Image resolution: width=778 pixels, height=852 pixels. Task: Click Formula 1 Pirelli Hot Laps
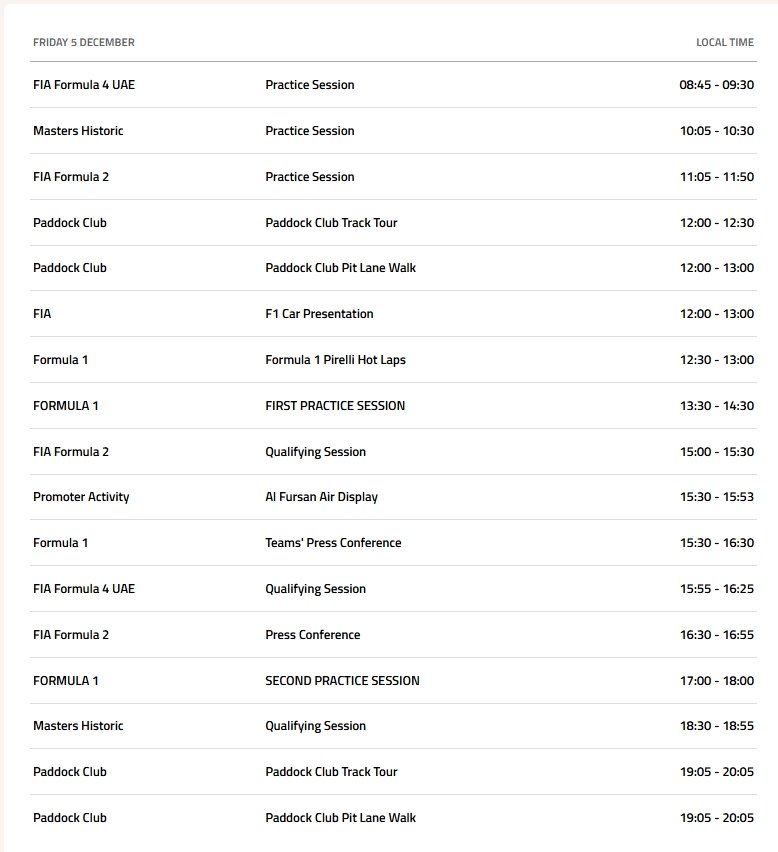click(335, 360)
